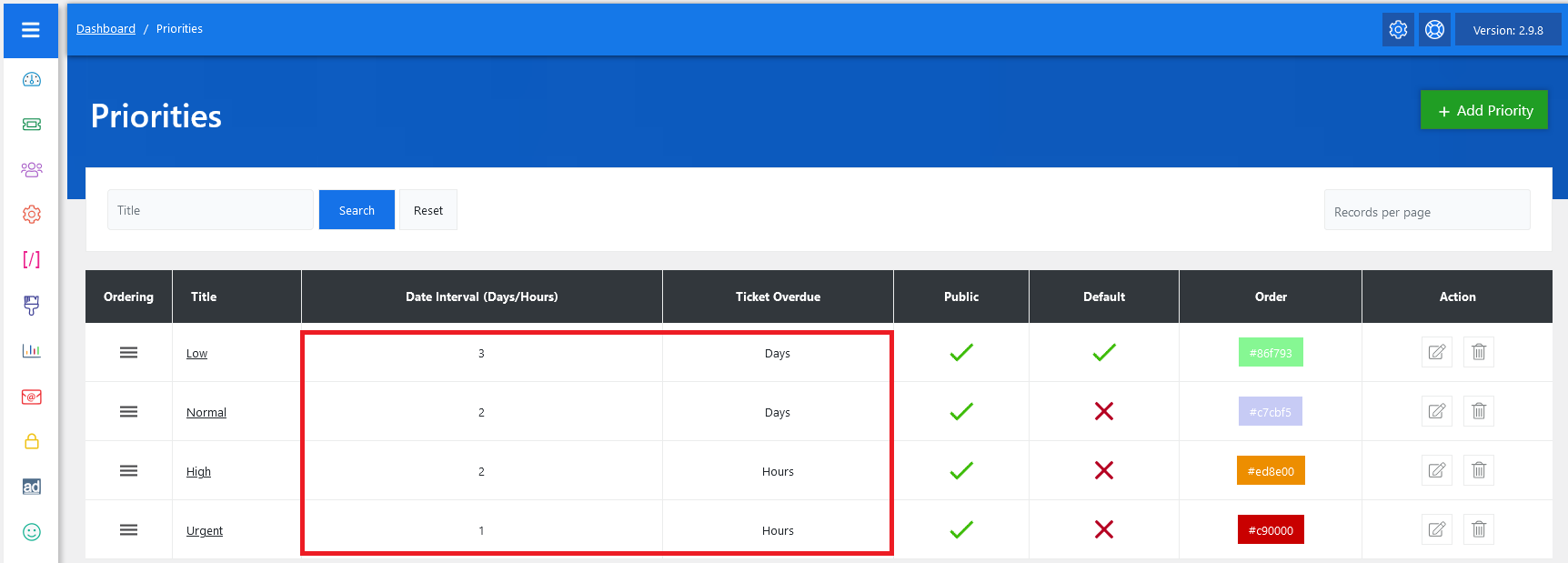Click the Add Priority button

point(1483,110)
